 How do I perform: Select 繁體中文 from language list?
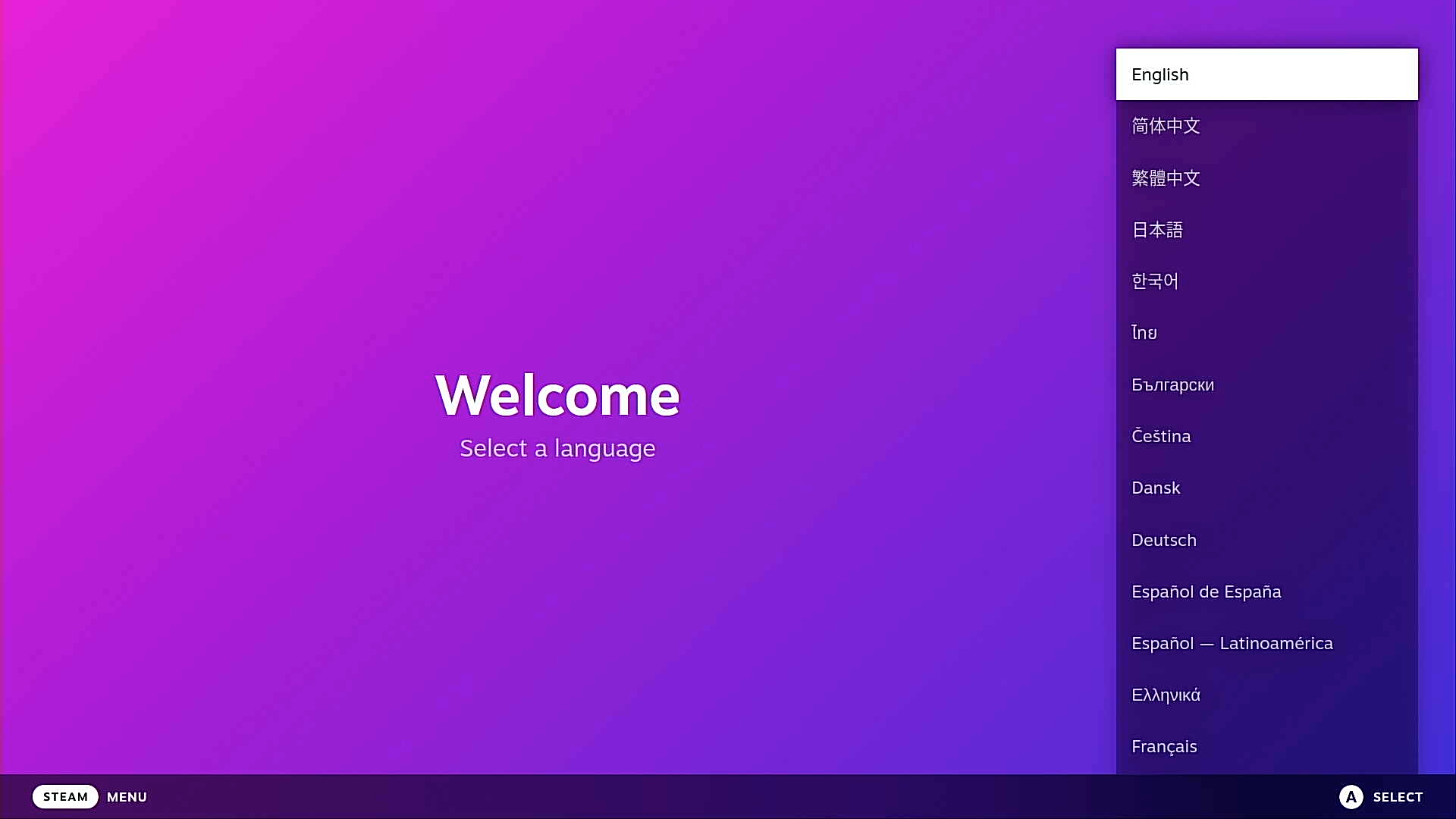point(1266,177)
